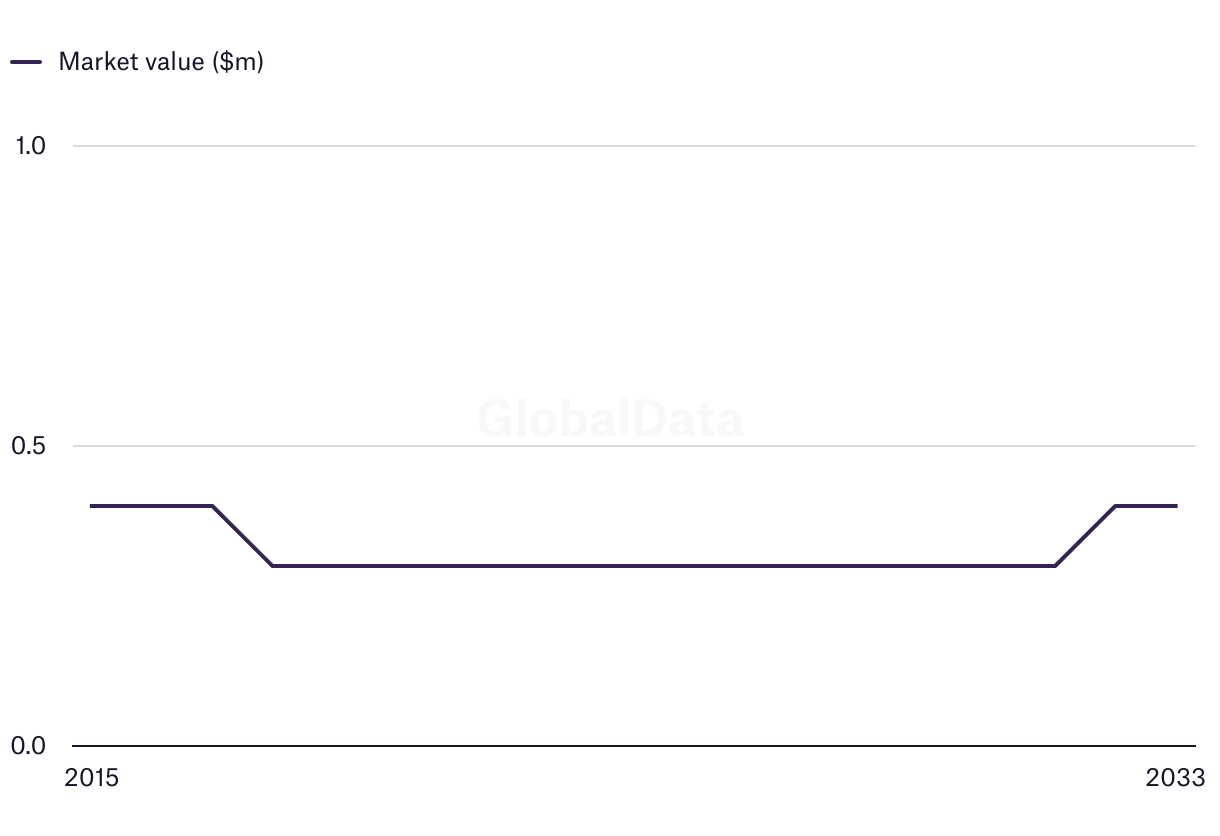Image resolution: width=1220 pixels, height=836 pixels.
Task: Click the Market value ($m) legend label
Action: click(x=161, y=61)
